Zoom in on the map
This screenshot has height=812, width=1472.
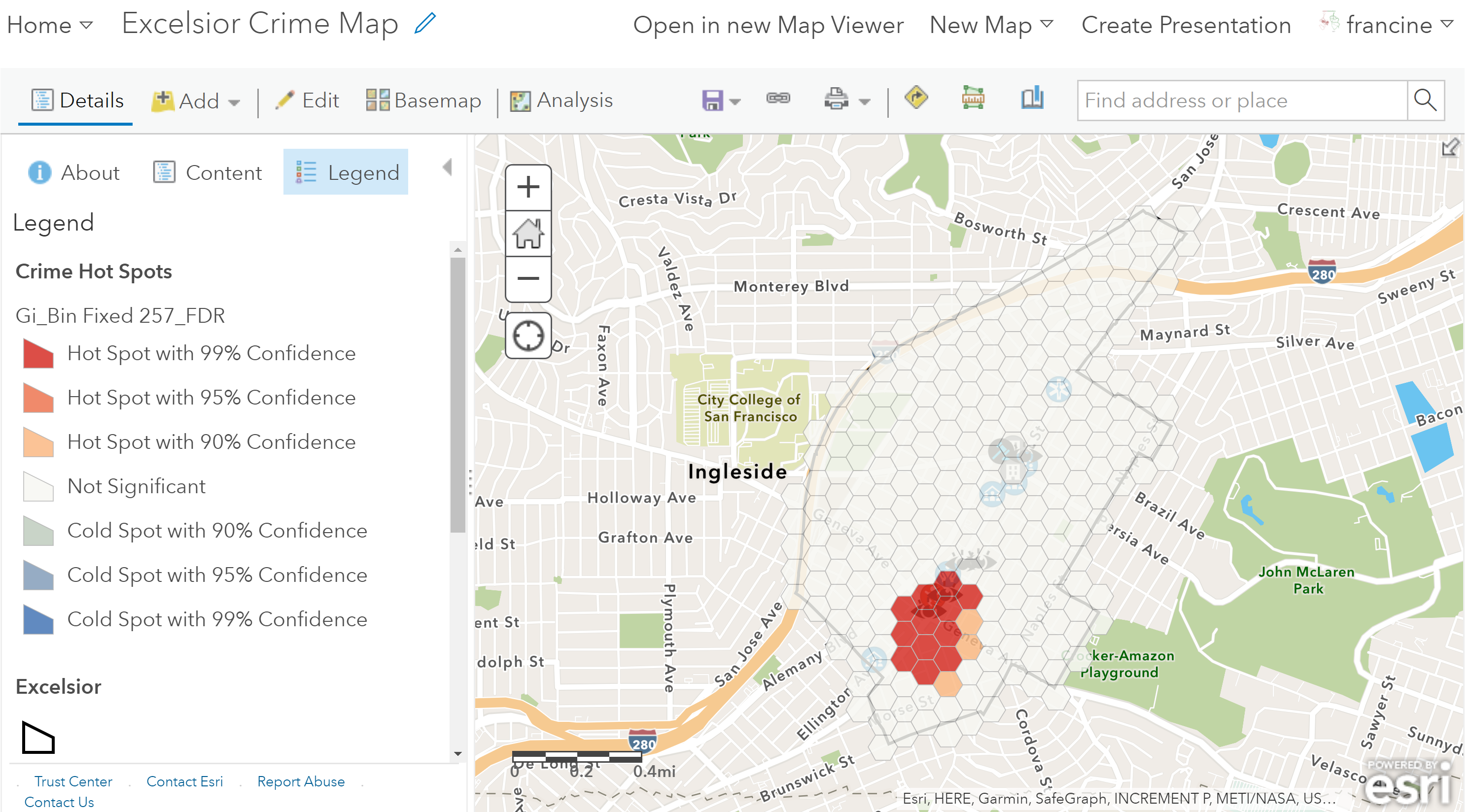pyautogui.click(x=528, y=187)
